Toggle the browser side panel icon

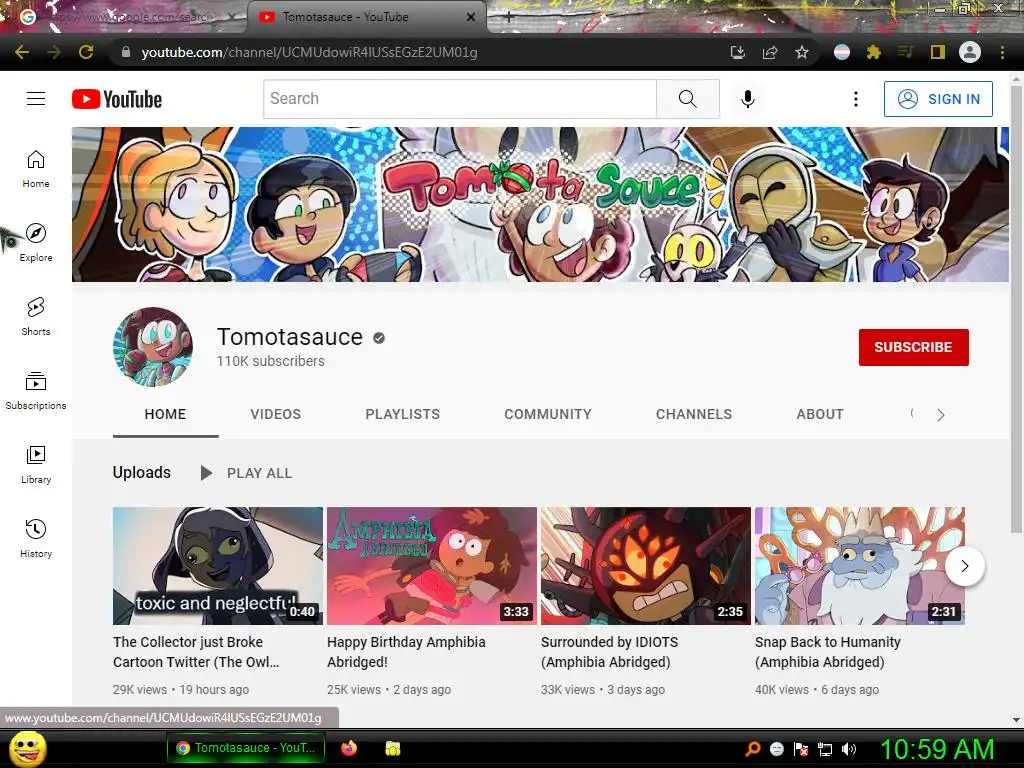pyautogui.click(x=938, y=52)
